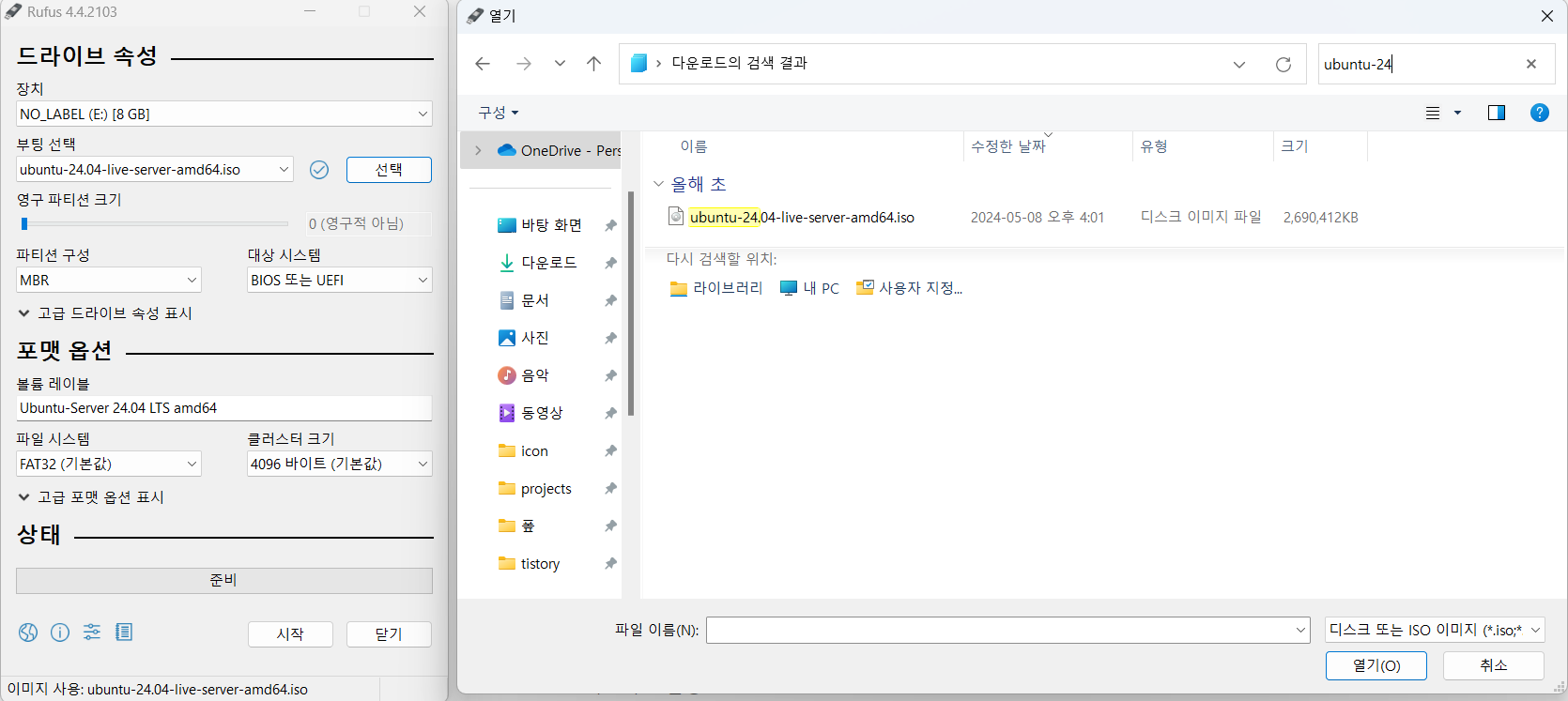Open recent locations chevron in dialog
Image resolution: width=1568 pixels, height=701 pixels.
(560, 64)
